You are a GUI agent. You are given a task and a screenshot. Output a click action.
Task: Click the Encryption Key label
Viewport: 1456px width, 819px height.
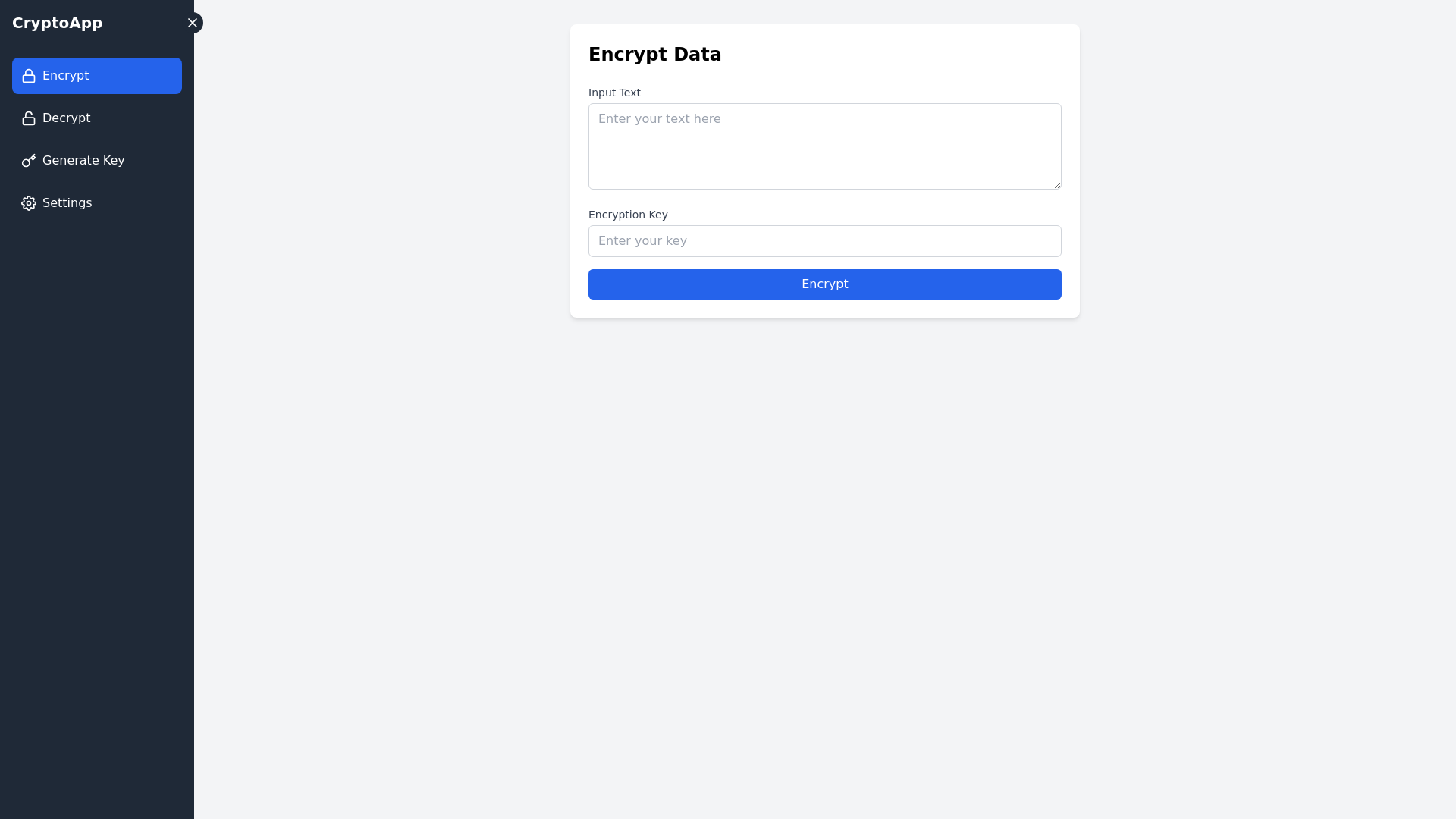(x=628, y=215)
